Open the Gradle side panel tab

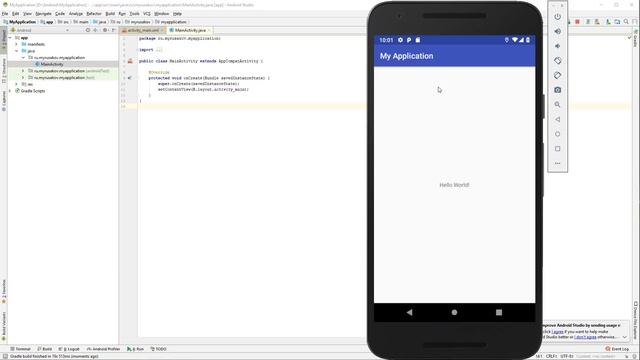tap(636, 38)
